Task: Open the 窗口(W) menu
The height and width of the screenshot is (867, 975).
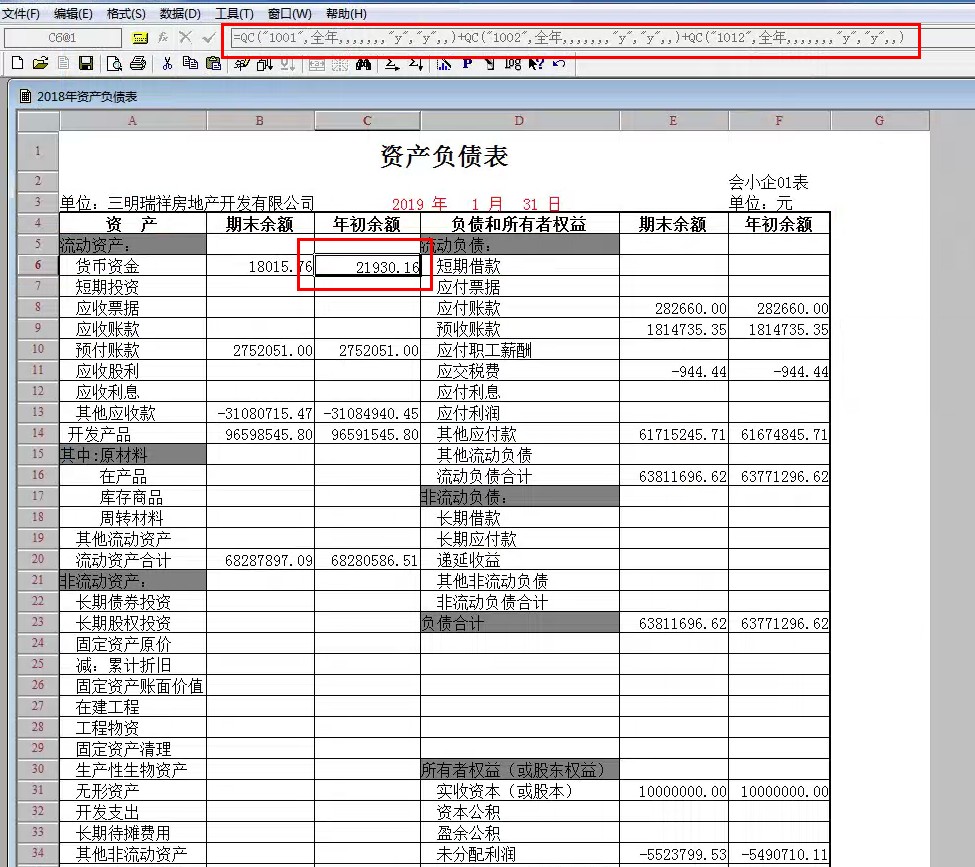Action: point(289,14)
